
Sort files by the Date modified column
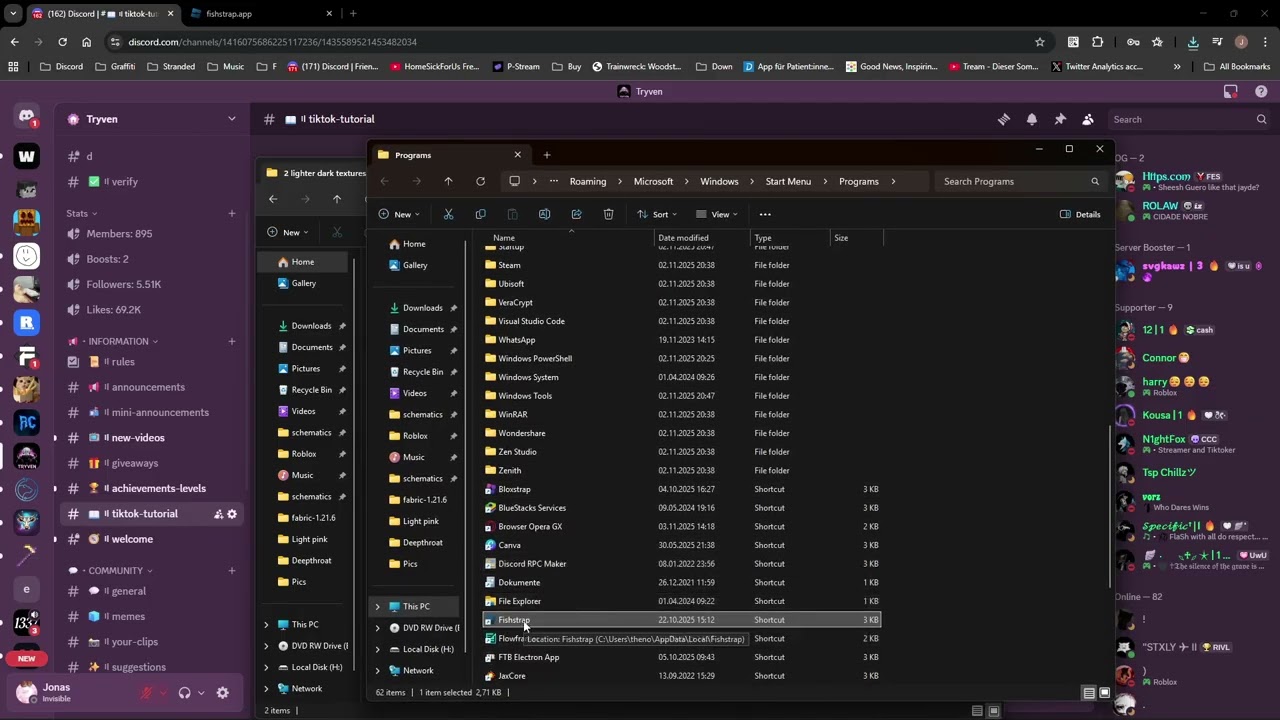702,238
